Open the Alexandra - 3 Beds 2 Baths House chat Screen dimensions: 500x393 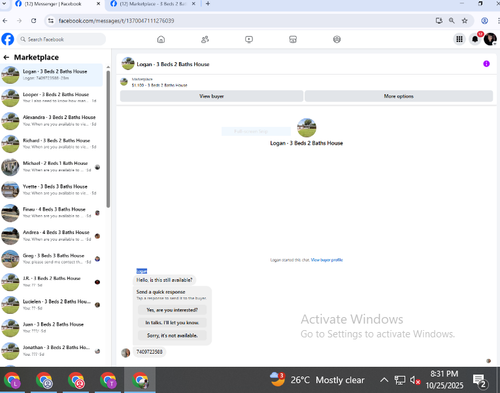pyautogui.click(x=52, y=120)
